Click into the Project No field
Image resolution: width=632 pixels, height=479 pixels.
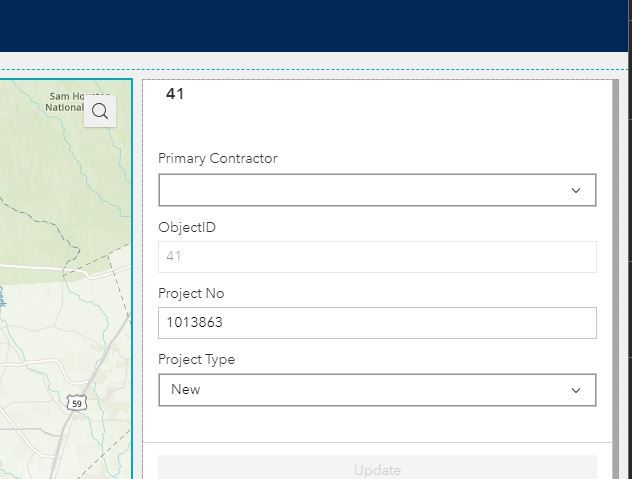point(377,323)
